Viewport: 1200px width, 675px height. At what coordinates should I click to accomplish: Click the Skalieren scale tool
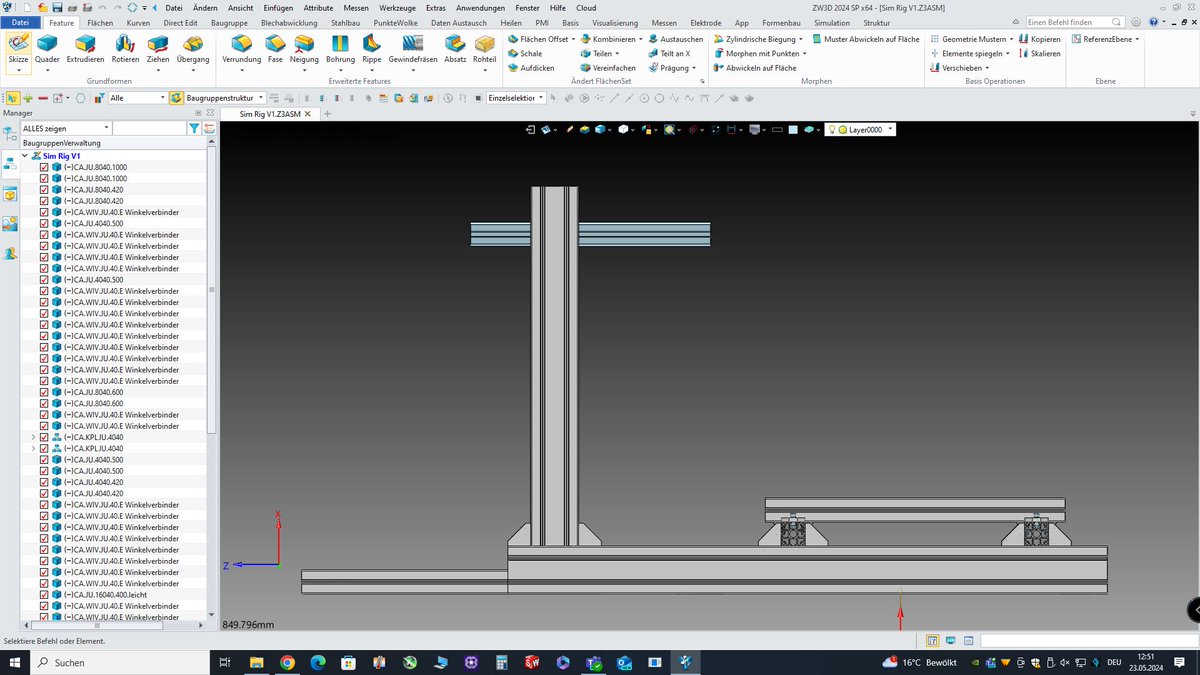click(1039, 54)
